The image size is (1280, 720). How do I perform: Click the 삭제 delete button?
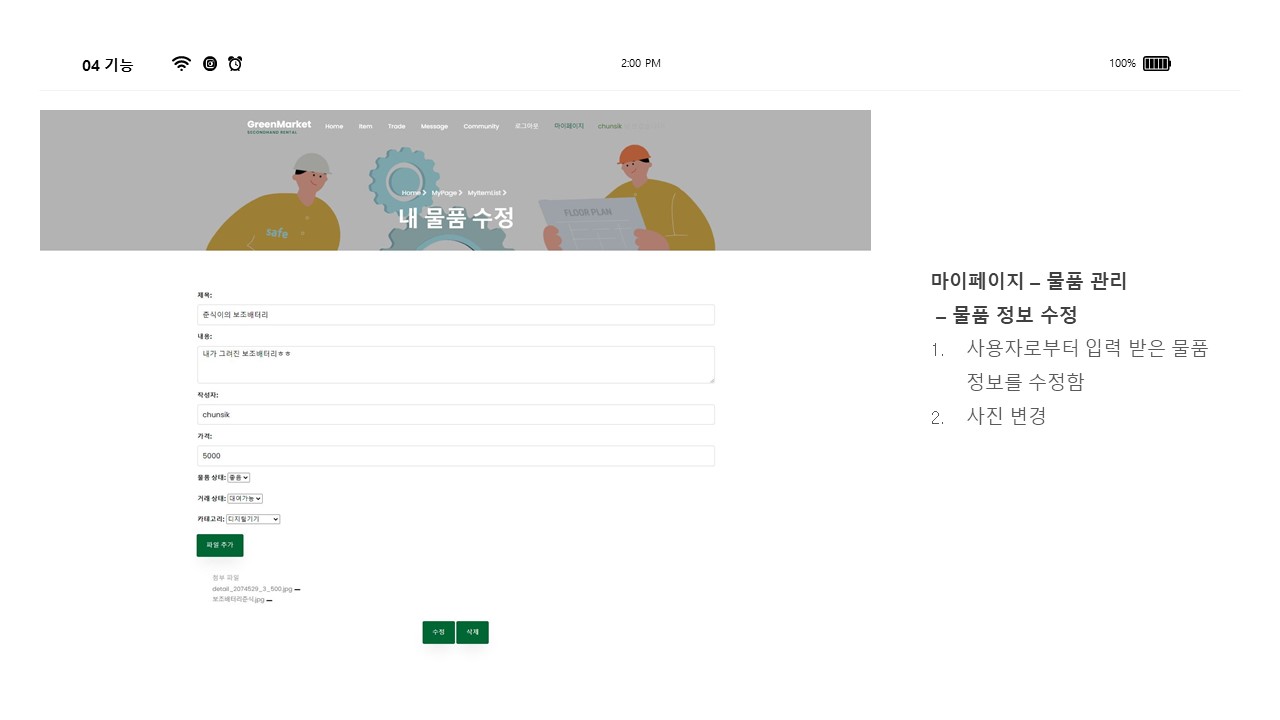(x=471, y=632)
